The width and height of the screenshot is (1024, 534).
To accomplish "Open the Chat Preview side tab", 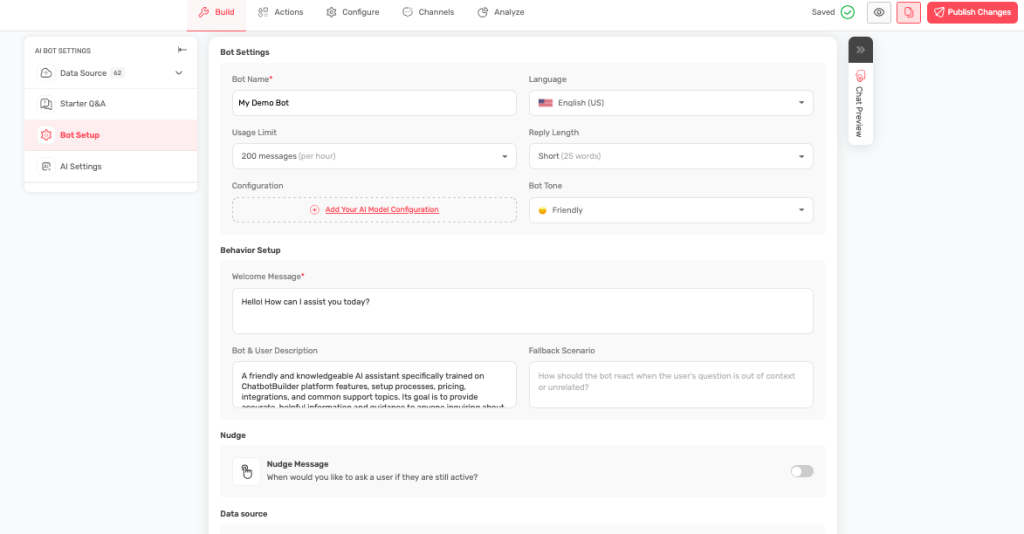I will pos(861,104).
